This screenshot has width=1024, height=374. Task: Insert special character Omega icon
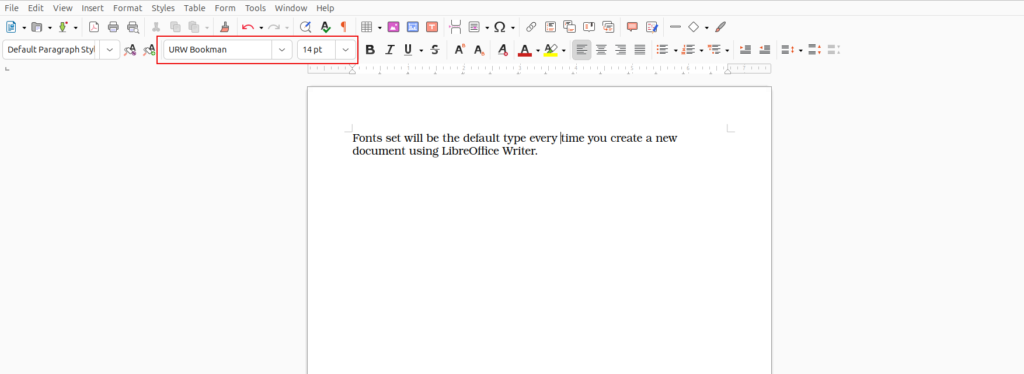[x=500, y=27]
